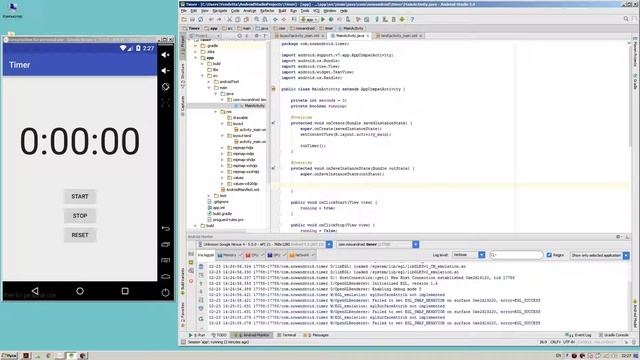640x360 pixels.
Task: Click Help question mark toolbar icon
Action: point(412,19)
